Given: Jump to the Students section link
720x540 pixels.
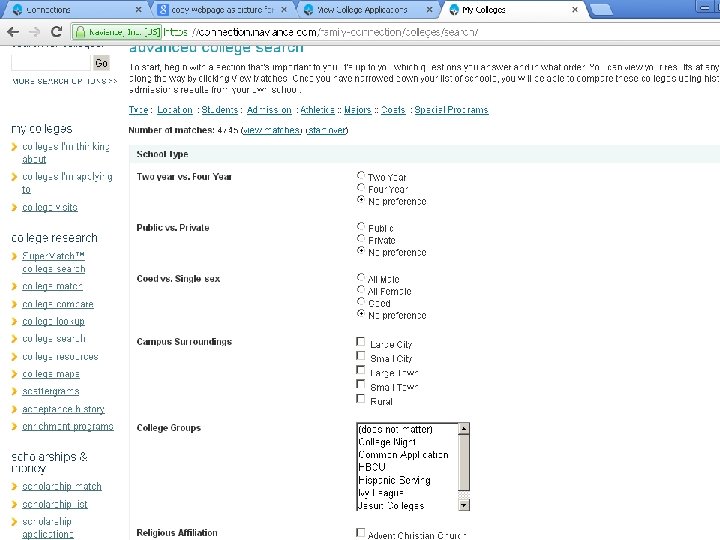Looking at the screenshot, I should pos(219,110).
